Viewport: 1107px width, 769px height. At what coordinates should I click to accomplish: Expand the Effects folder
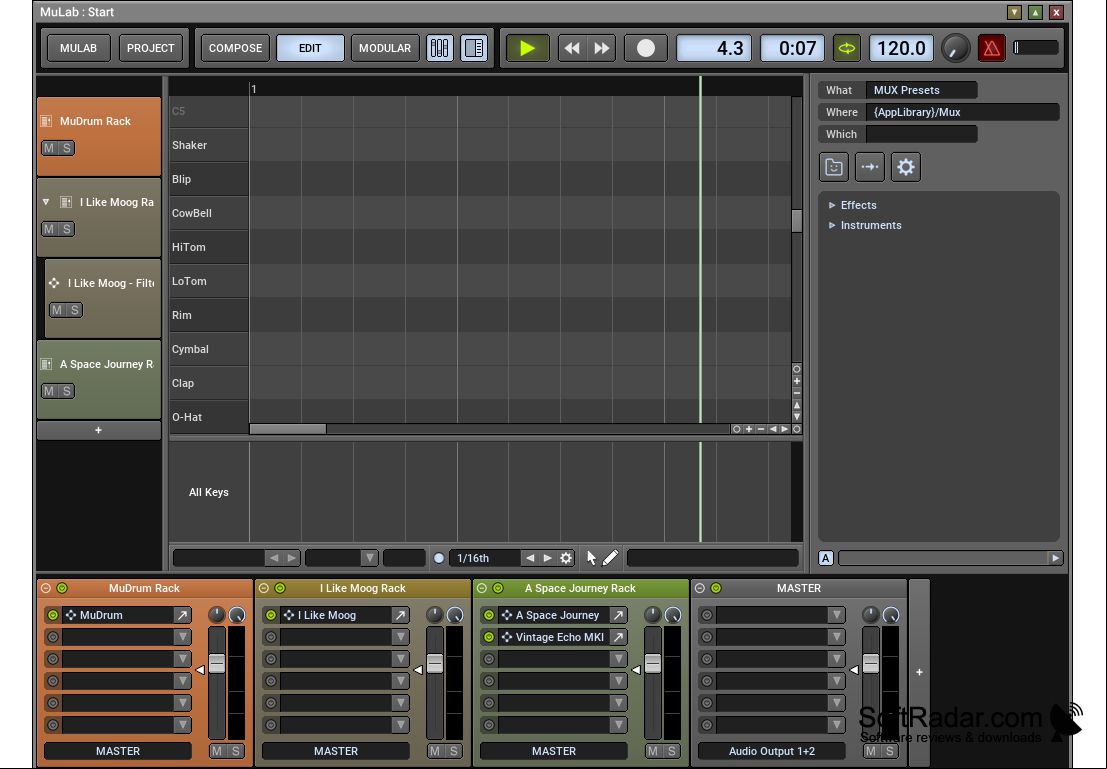click(x=832, y=205)
